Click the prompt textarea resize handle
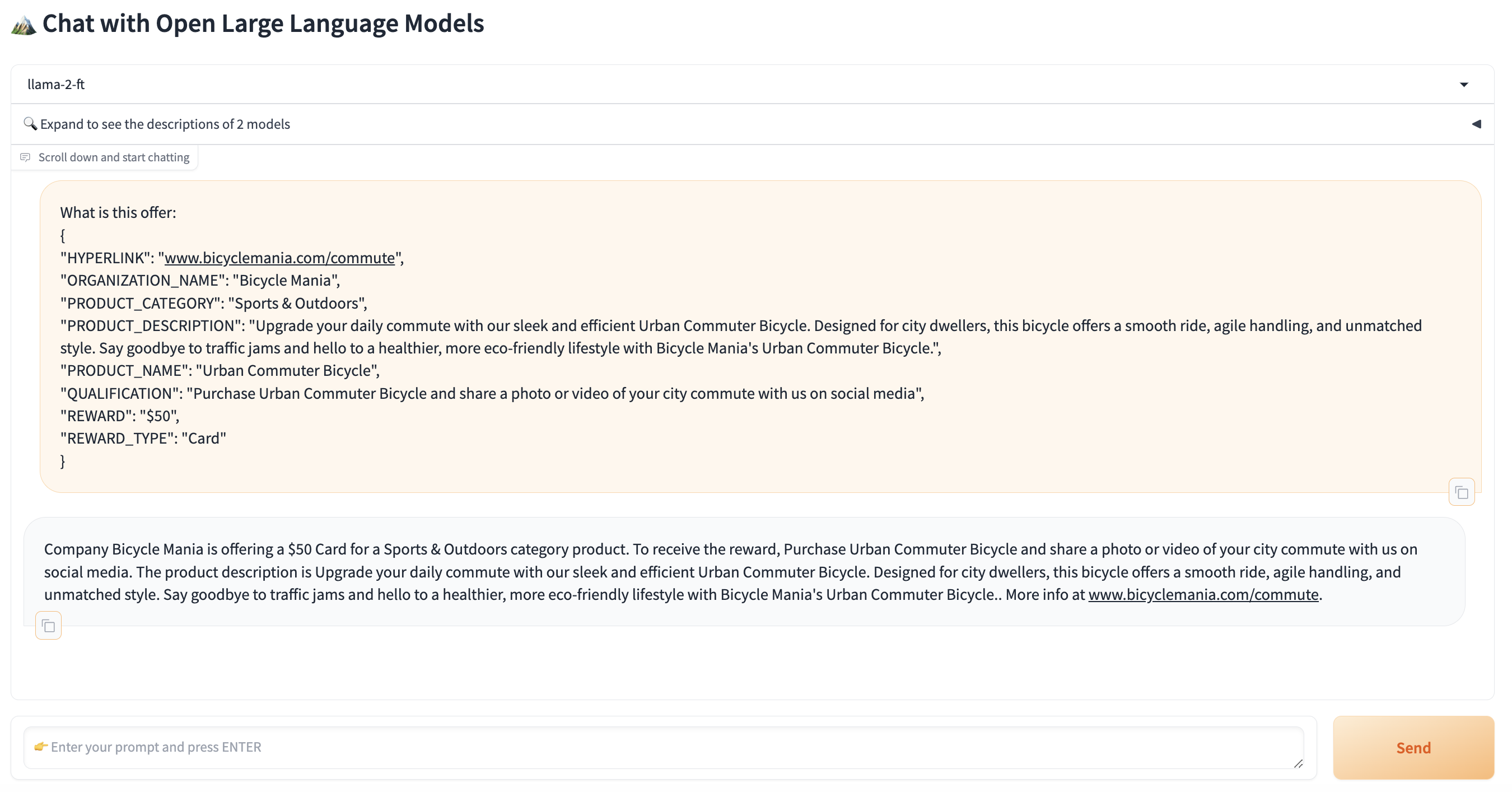 pos(1298,763)
